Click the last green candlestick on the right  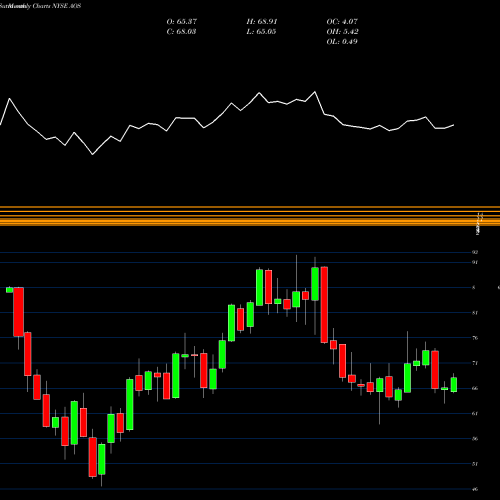click(454, 385)
